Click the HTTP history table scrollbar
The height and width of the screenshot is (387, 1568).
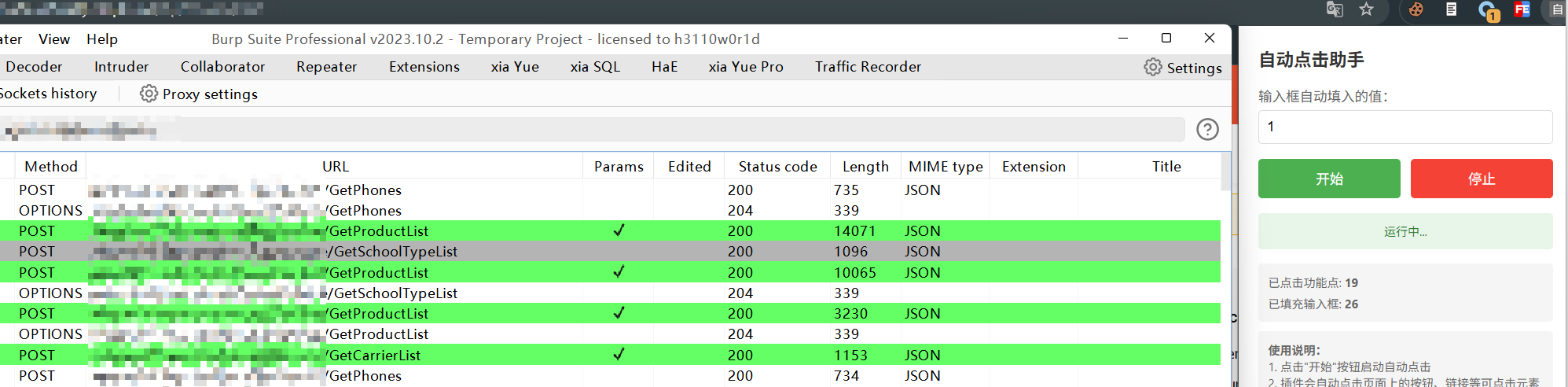1225,173
